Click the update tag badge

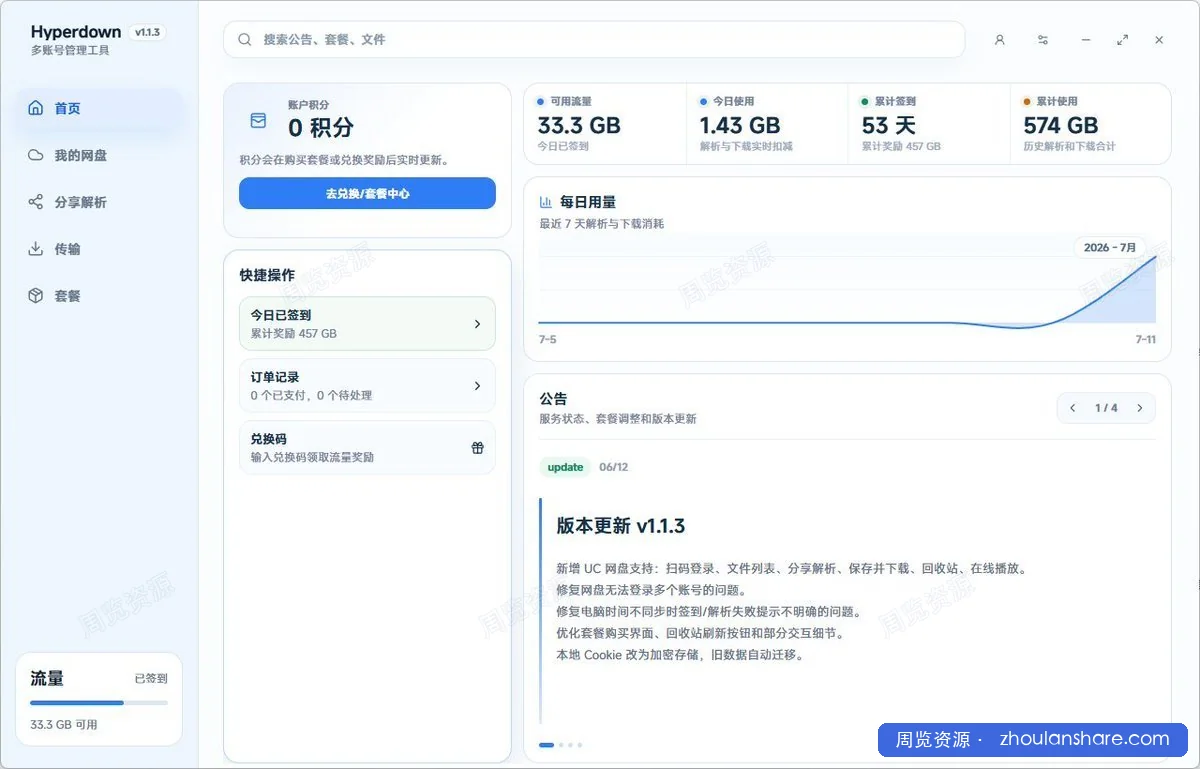coord(565,467)
